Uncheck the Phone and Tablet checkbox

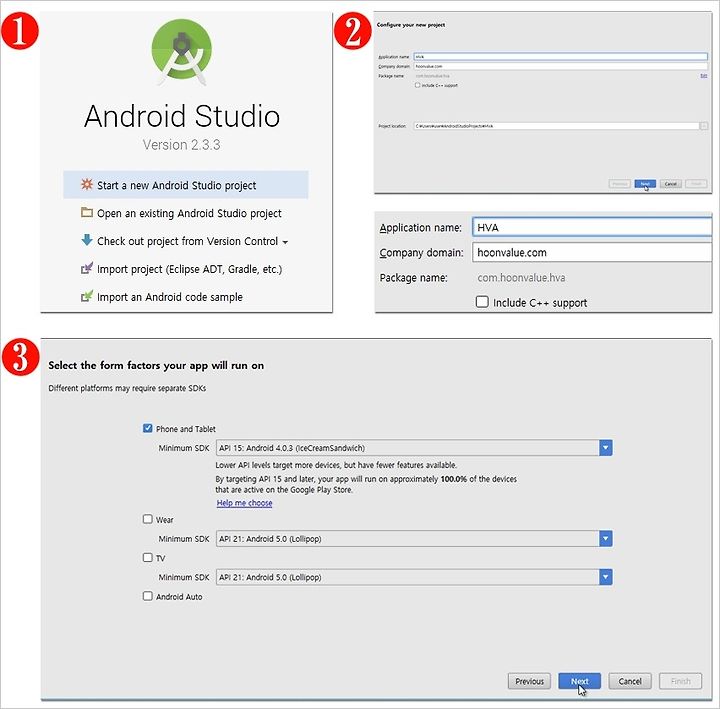click(147, 428)
